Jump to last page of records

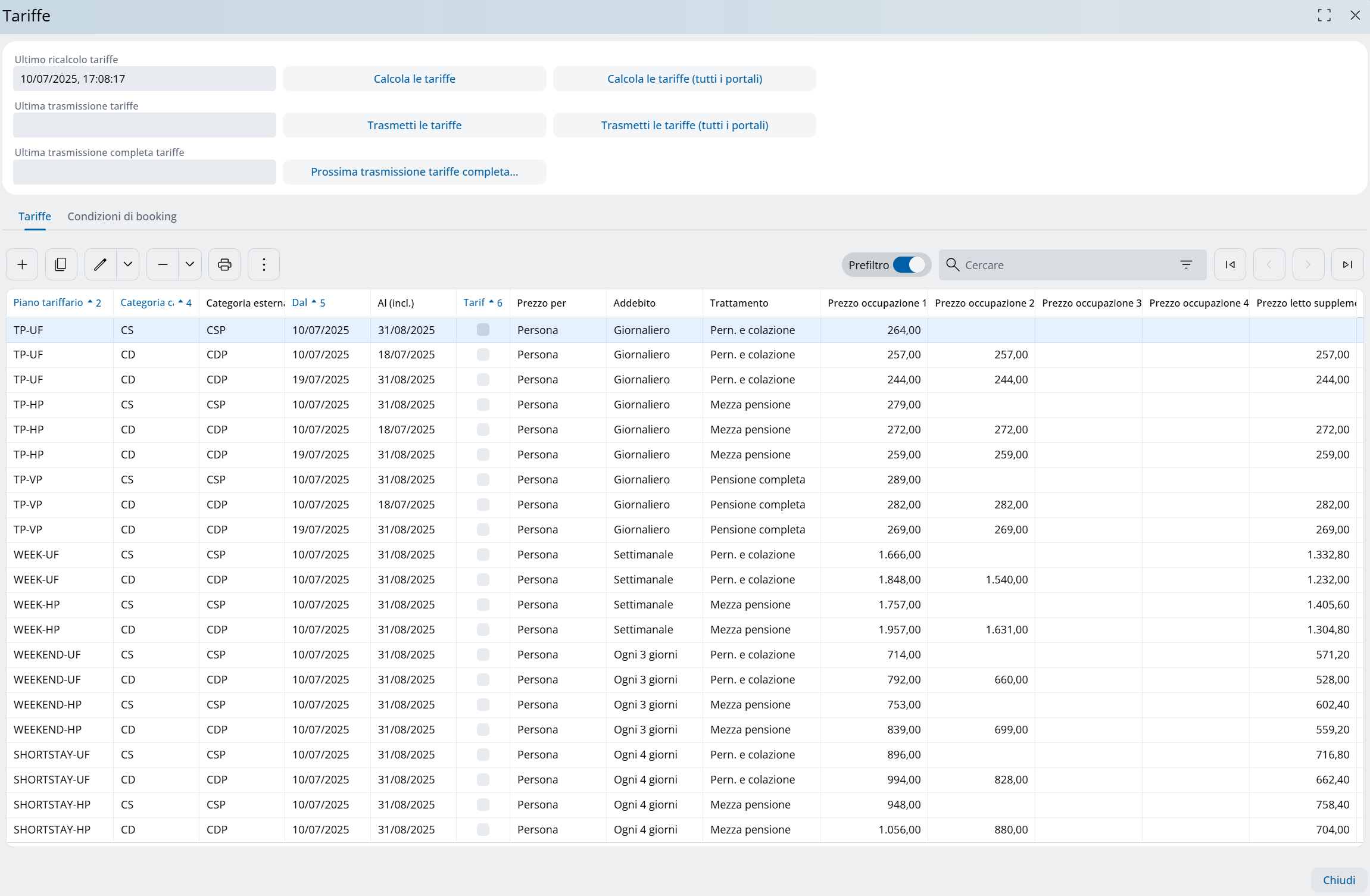[x=1347, y=264]
